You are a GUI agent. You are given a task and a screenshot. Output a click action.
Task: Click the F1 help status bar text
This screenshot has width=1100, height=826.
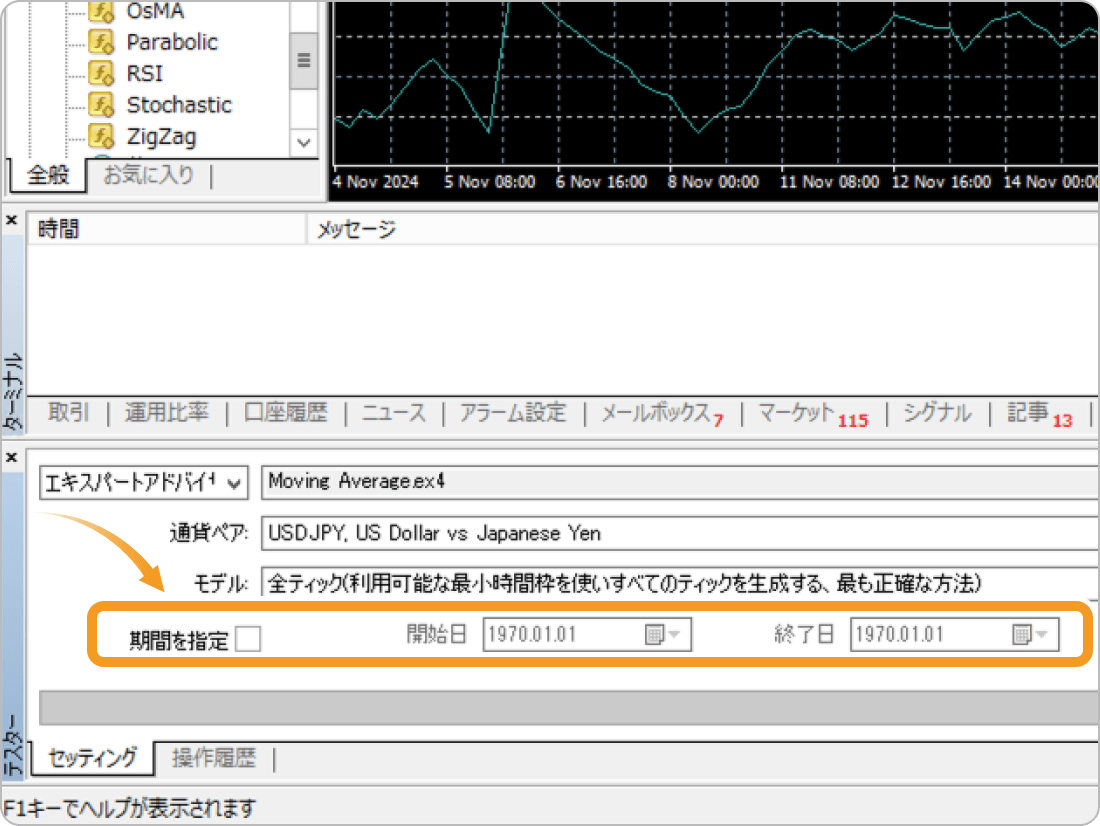coord(129,808)
